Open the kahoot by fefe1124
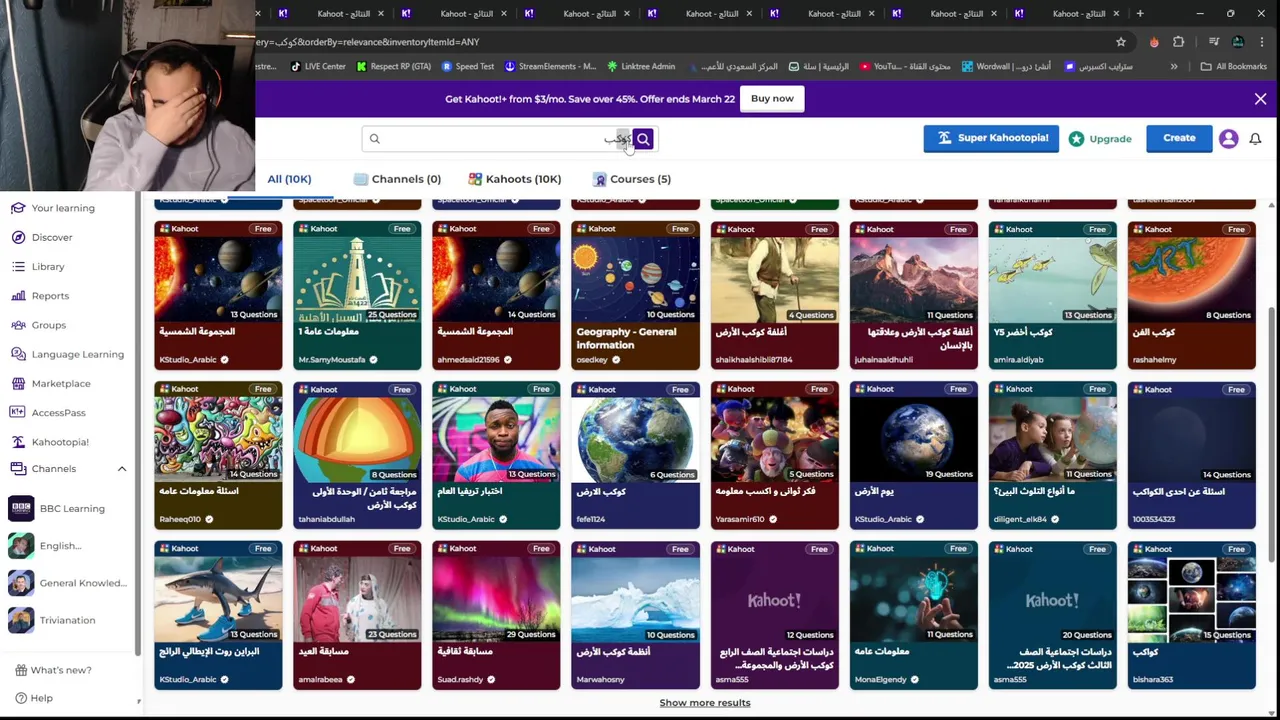This screenshot has height=720, width=1280. 635,455
